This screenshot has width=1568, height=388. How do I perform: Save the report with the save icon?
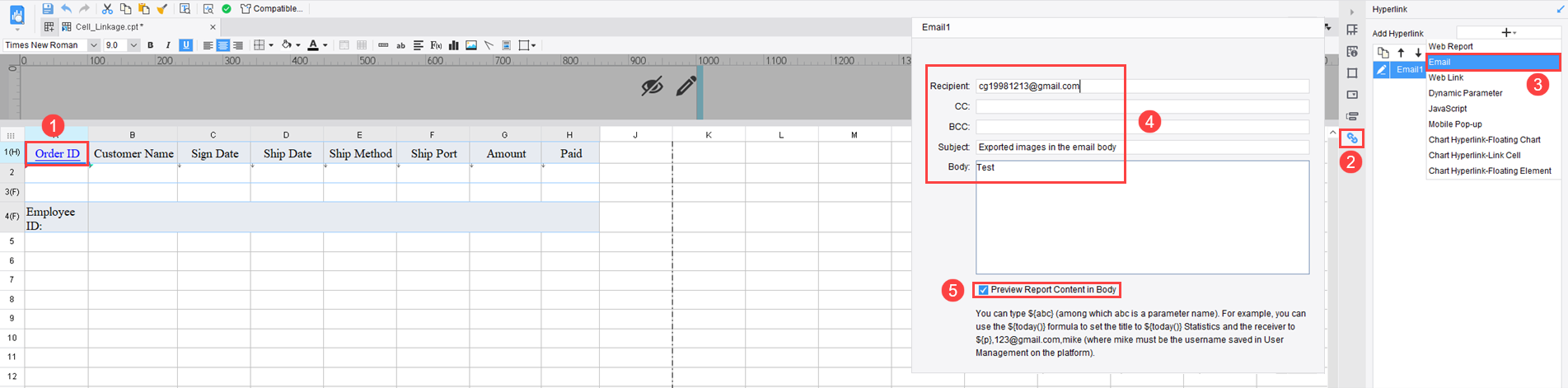pos(48,8)
